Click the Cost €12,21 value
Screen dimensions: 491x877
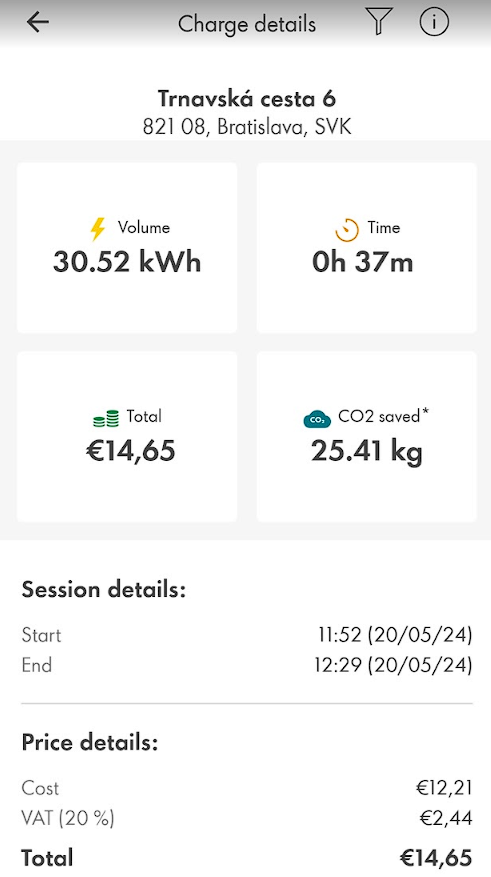(x=445, y=788)
